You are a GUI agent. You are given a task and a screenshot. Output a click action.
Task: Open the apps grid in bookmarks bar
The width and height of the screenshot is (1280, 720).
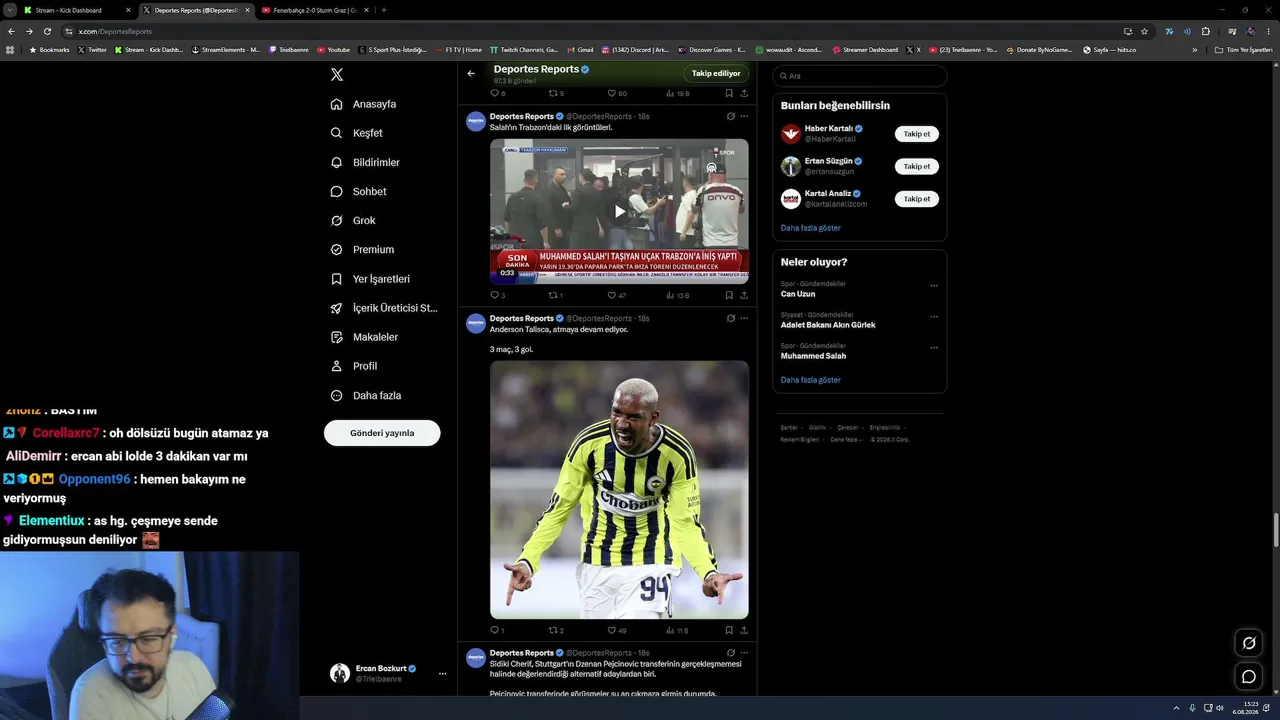click(x=11, y=49)
